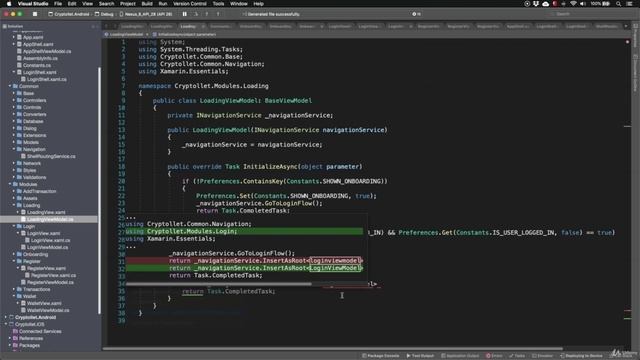Open AppShellViewModel.cs file
This screenshot has height=360, width=640.
coord(47,51)
